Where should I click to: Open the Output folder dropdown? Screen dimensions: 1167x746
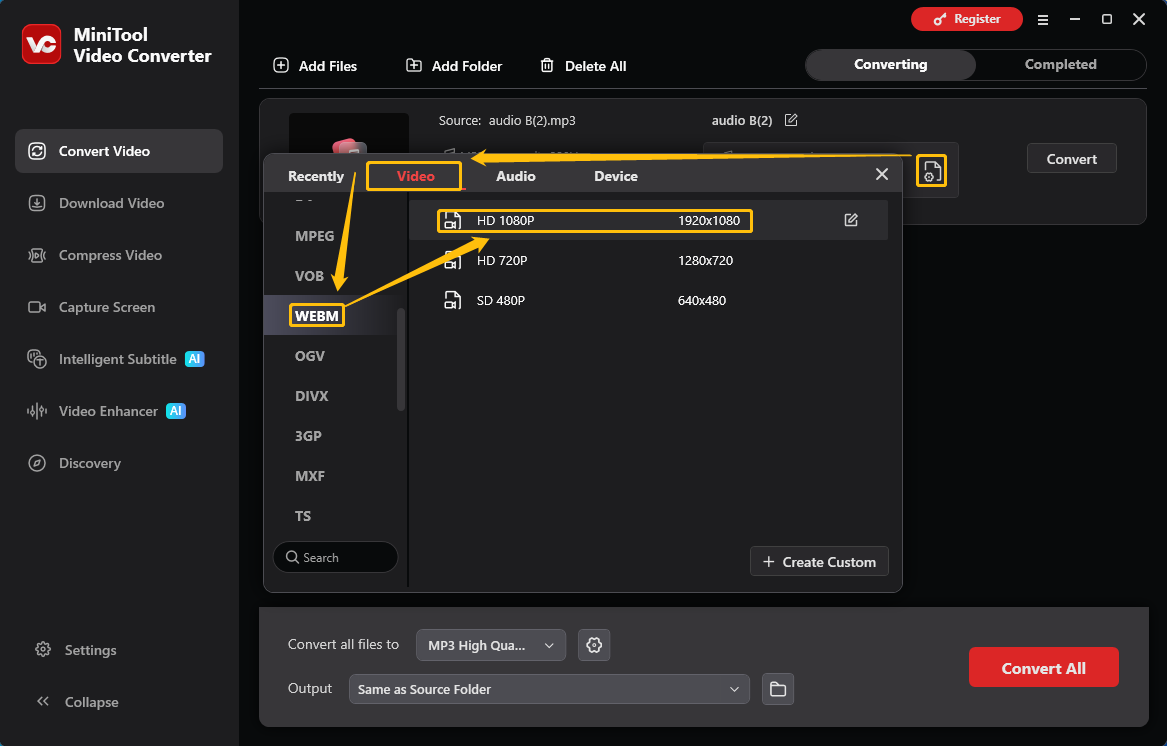click(549, 689)
